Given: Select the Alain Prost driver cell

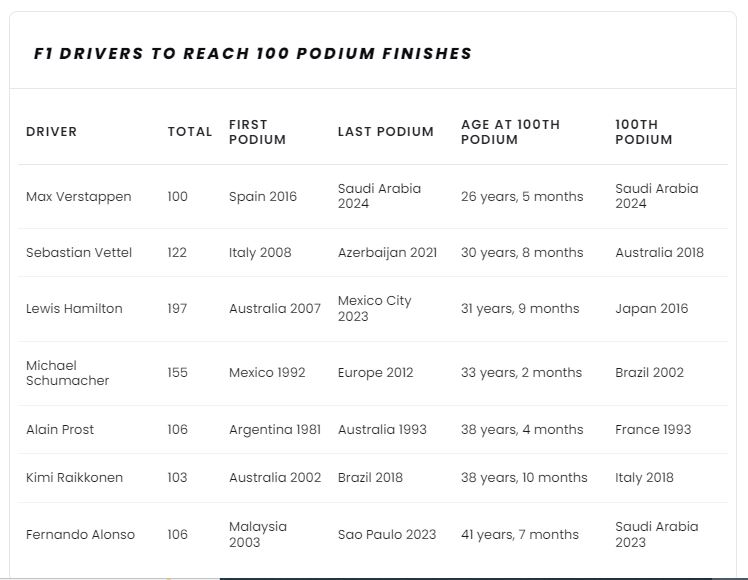Looking at the screenshot, I should tap(60, 429).
